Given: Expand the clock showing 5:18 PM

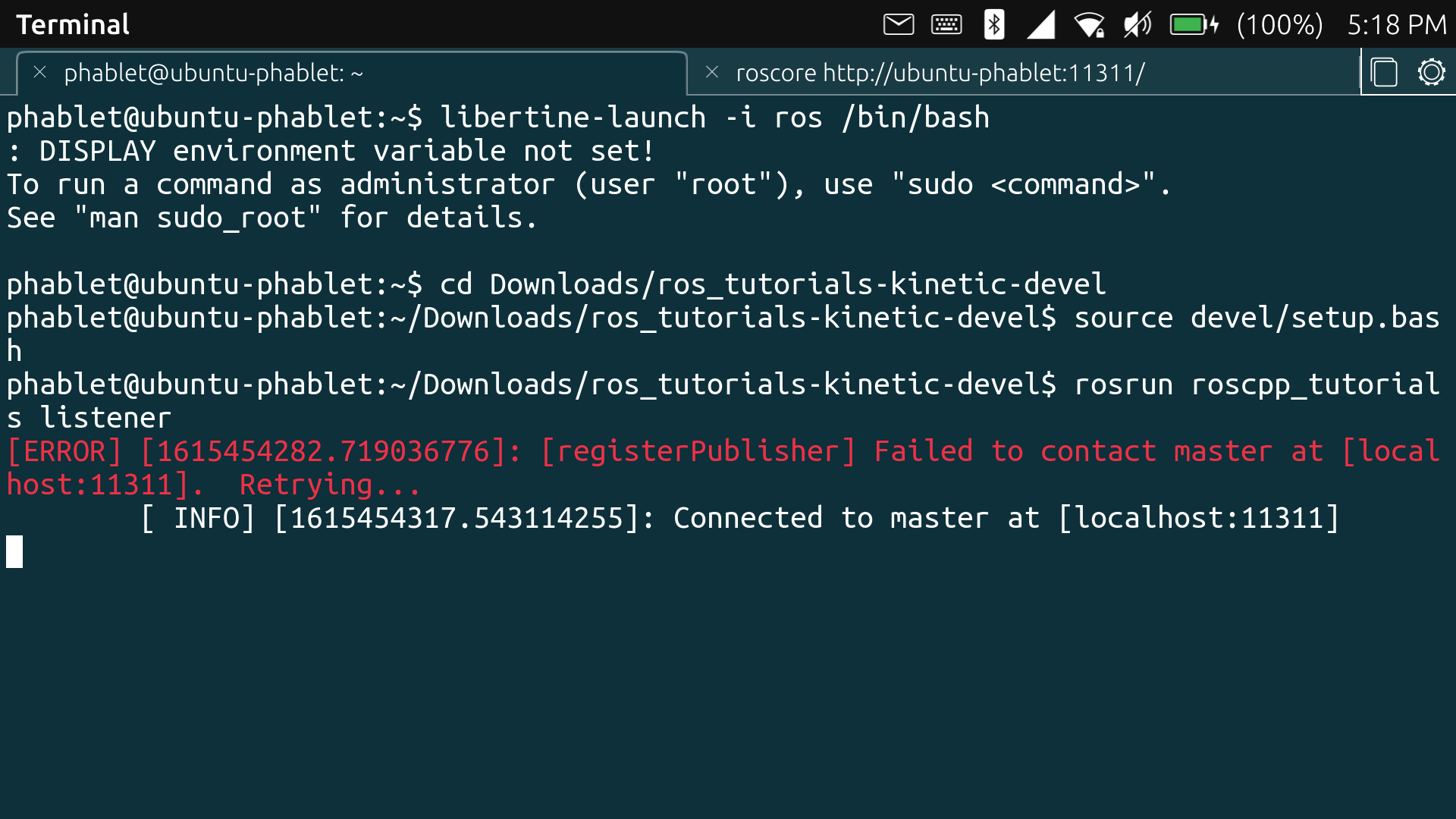Looking at the screenshot, I should (x=1398, y=24).
